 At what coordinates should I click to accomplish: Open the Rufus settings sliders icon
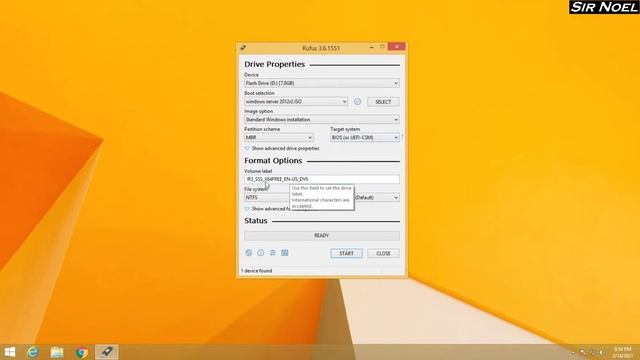(273, 253)
